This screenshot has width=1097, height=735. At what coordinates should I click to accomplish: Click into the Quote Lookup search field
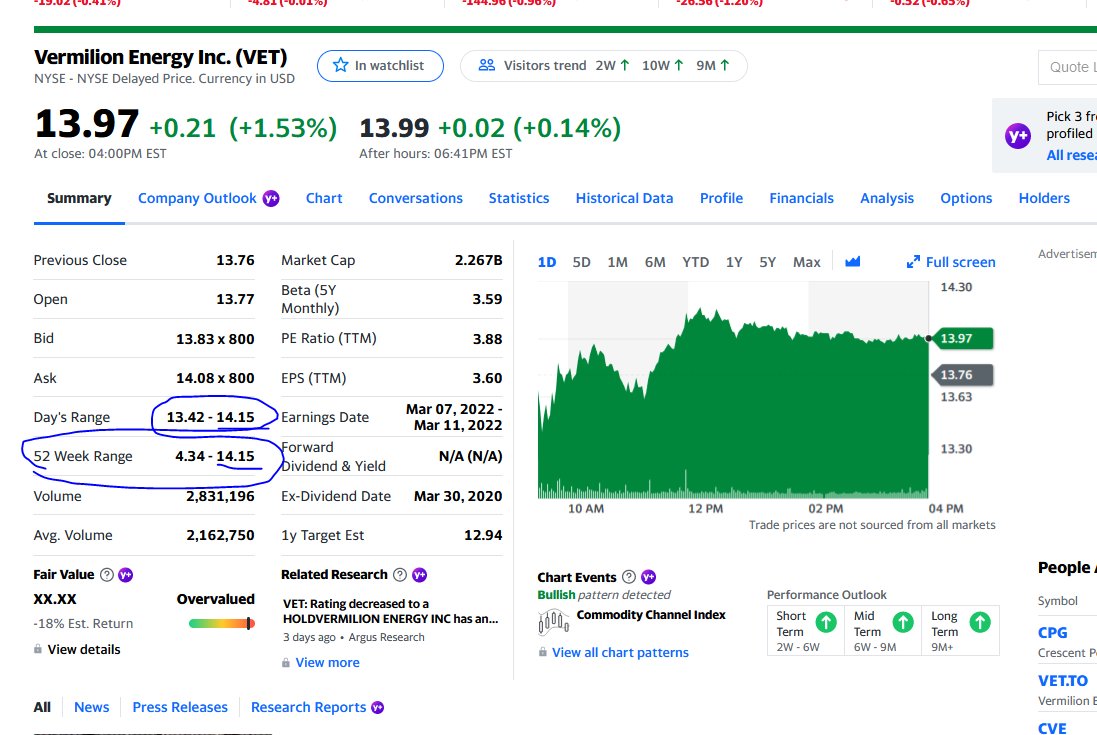pos(1068,67)
